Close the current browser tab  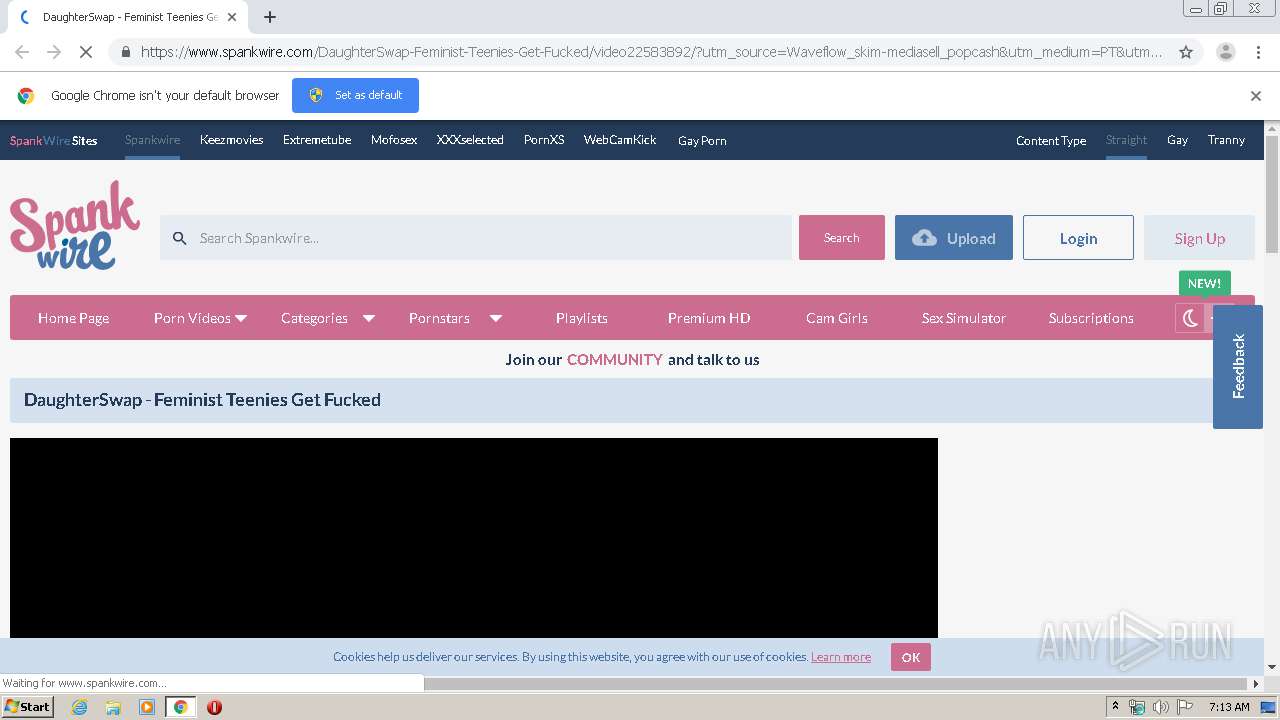click(232, 17)
